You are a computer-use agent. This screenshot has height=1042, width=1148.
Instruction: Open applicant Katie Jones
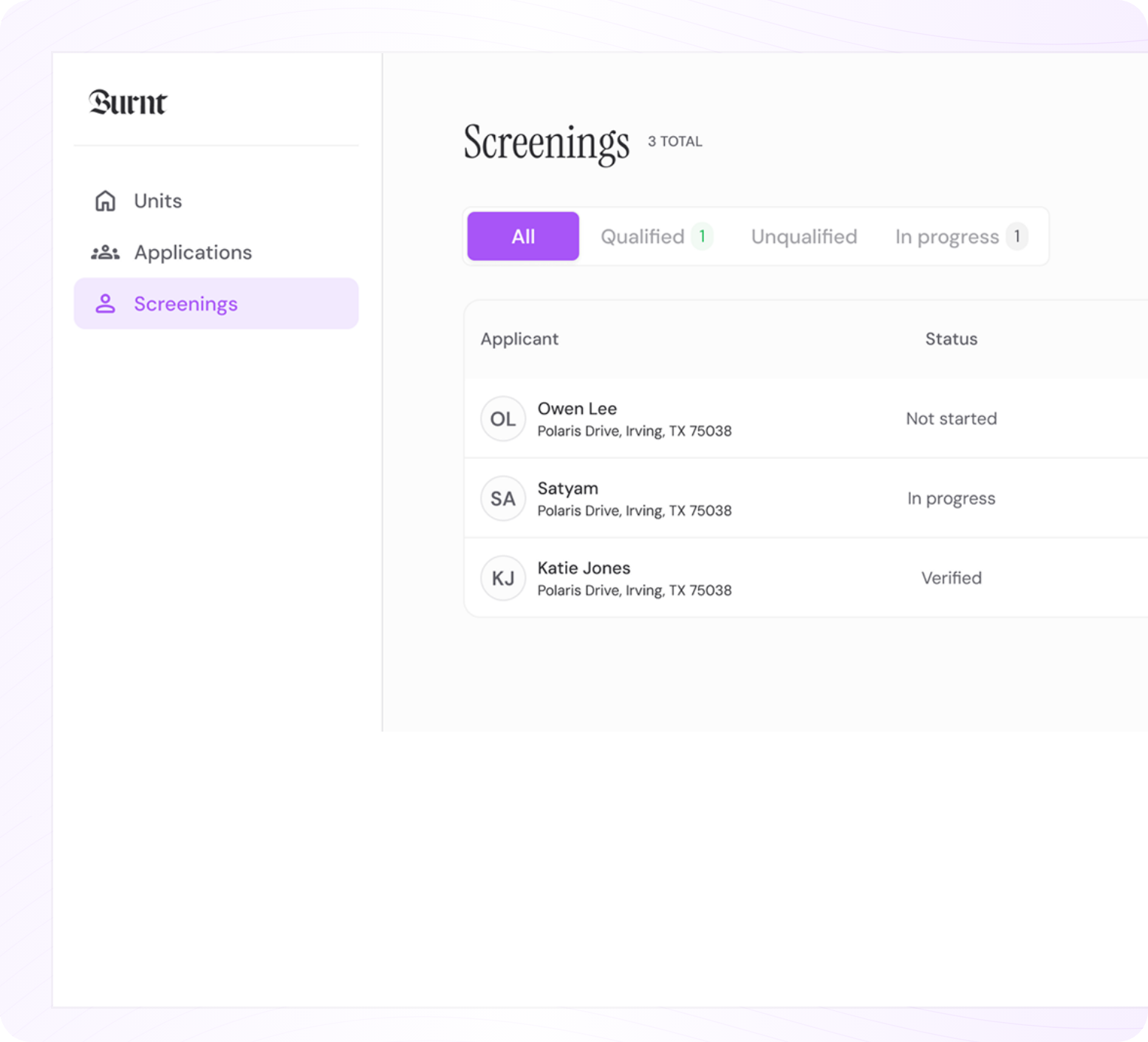click(x=584, y=568)
